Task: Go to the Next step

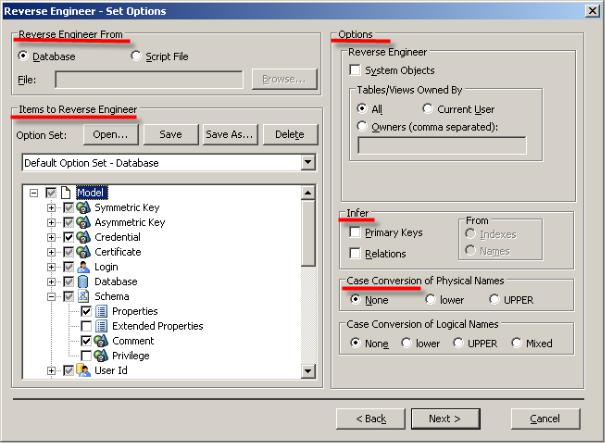Action: [446, 419]
